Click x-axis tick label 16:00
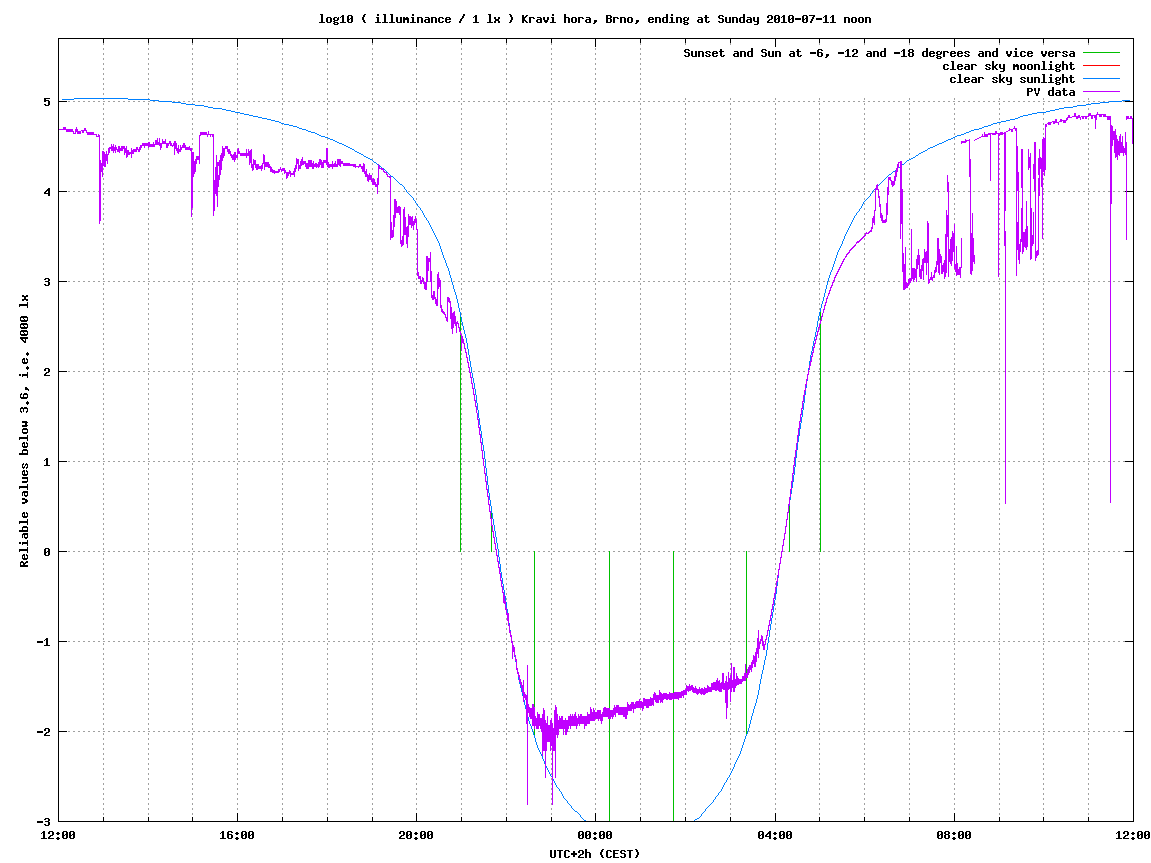 (x=237, y=835)
